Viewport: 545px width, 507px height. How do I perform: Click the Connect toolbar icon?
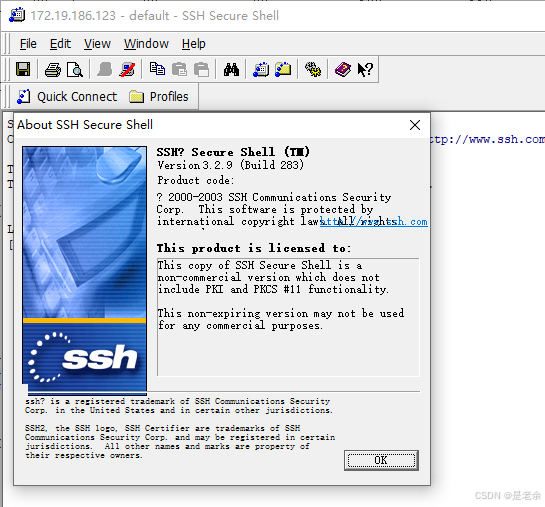click(x=104, y=69)
